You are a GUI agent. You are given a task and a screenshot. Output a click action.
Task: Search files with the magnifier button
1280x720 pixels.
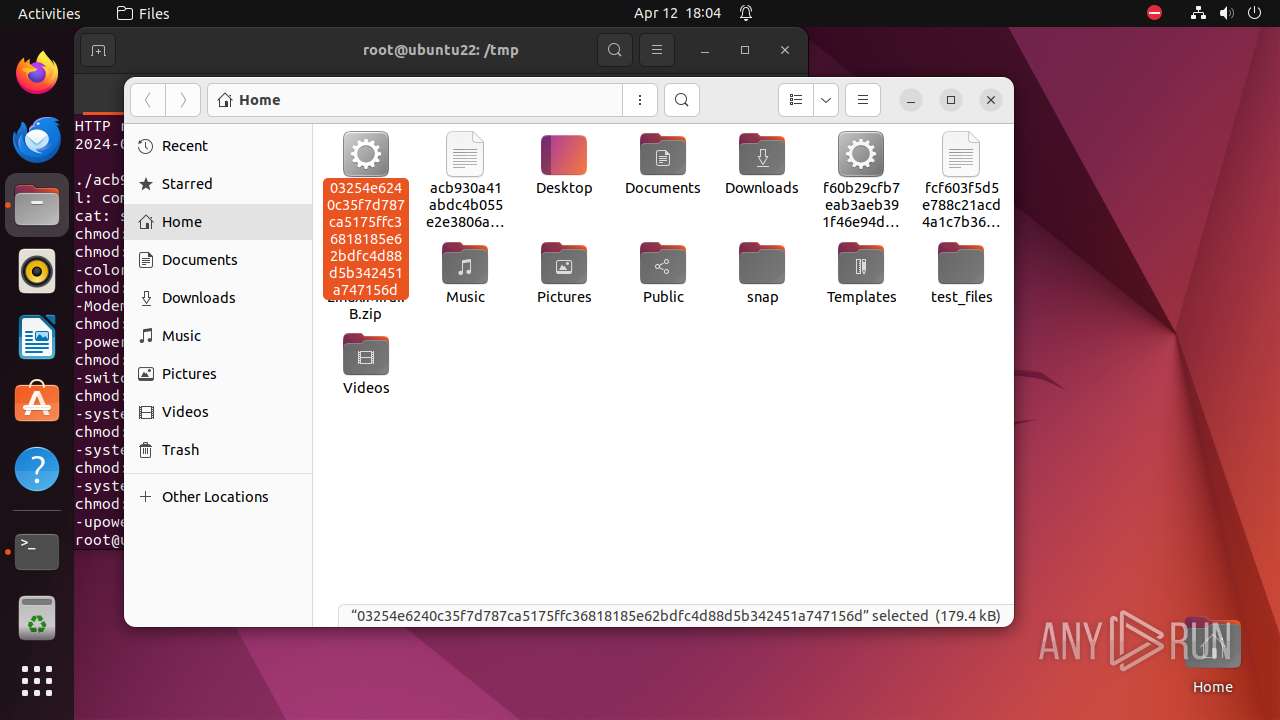point(681,100)
